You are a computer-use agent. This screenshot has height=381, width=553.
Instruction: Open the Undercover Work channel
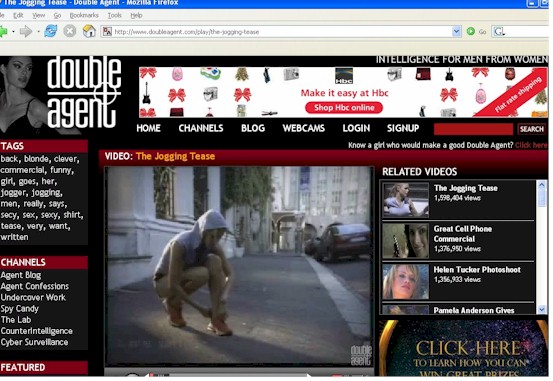(33, 298)
